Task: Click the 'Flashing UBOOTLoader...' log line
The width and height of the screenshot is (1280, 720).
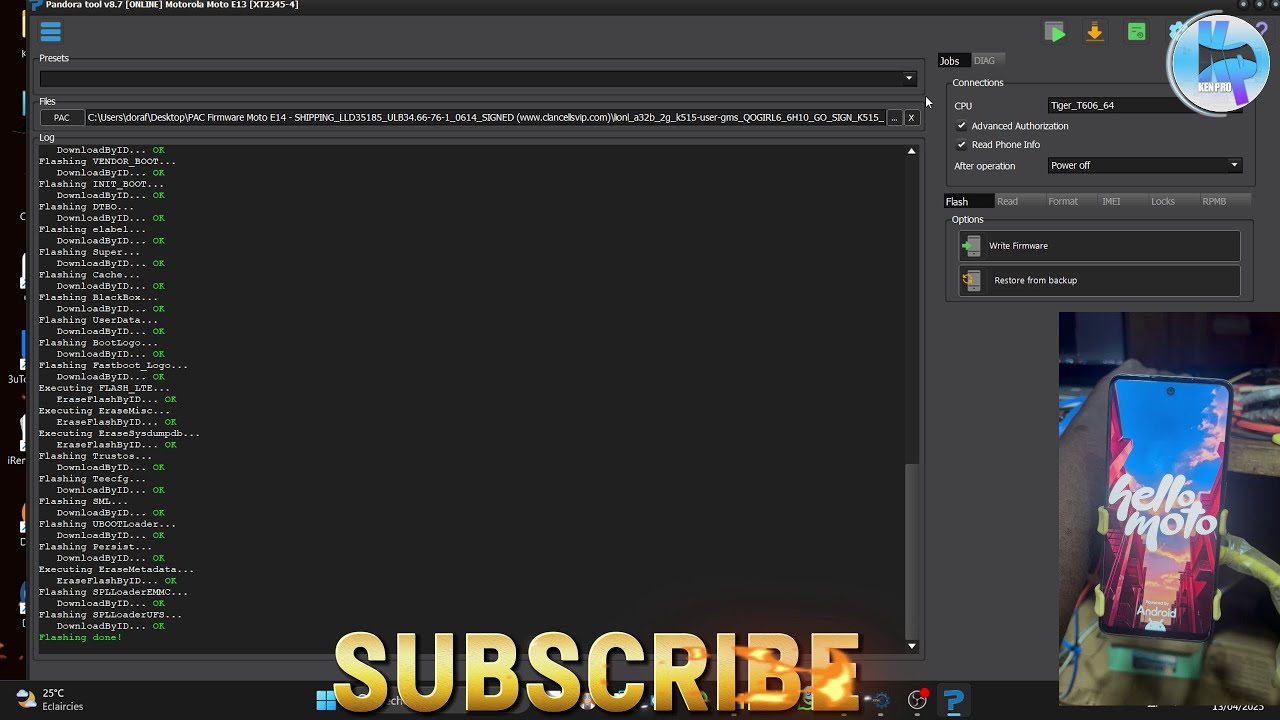Action: click(x=107, y=524)
